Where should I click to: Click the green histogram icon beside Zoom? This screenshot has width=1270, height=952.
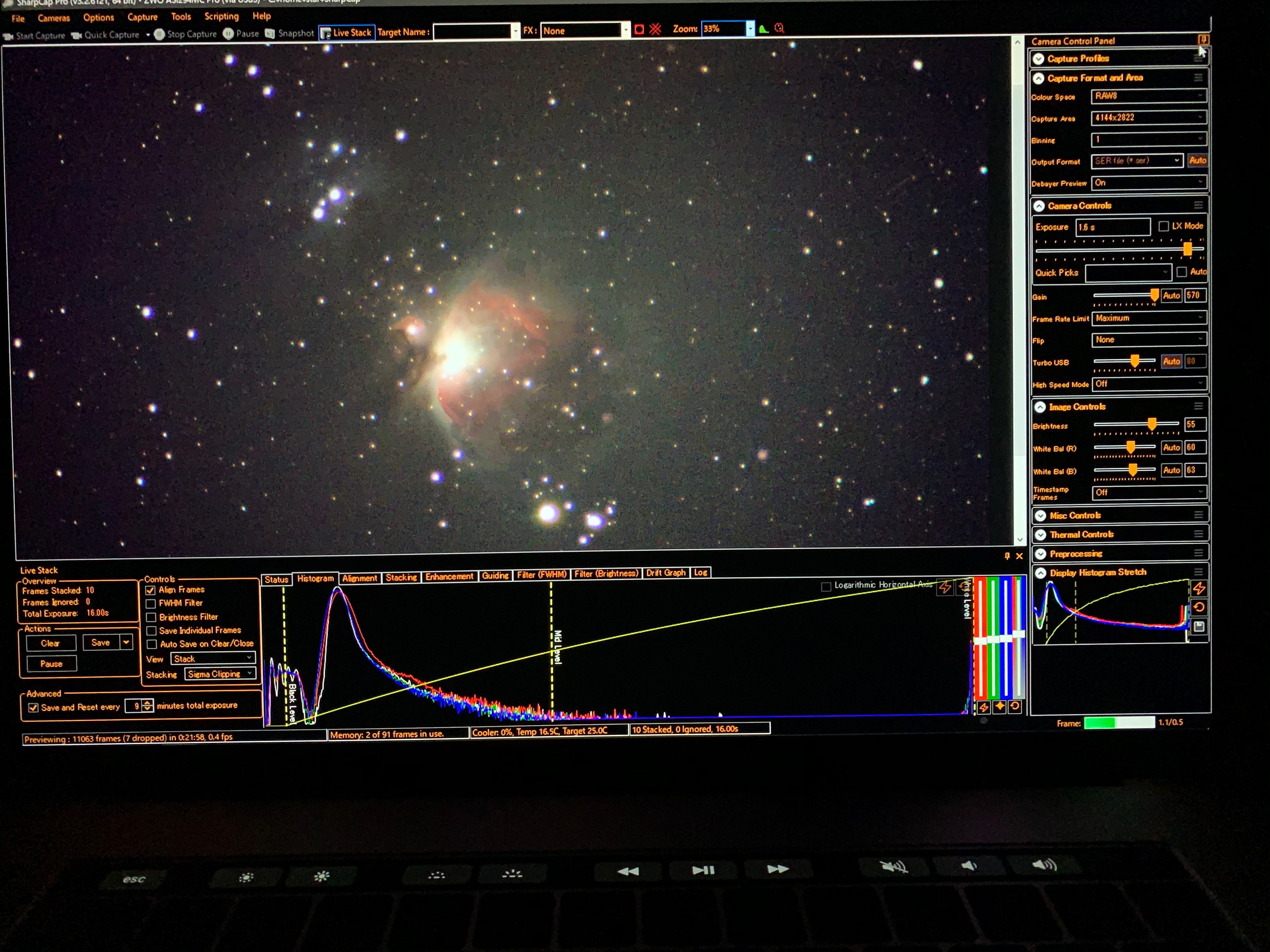(x=764, y=29)
